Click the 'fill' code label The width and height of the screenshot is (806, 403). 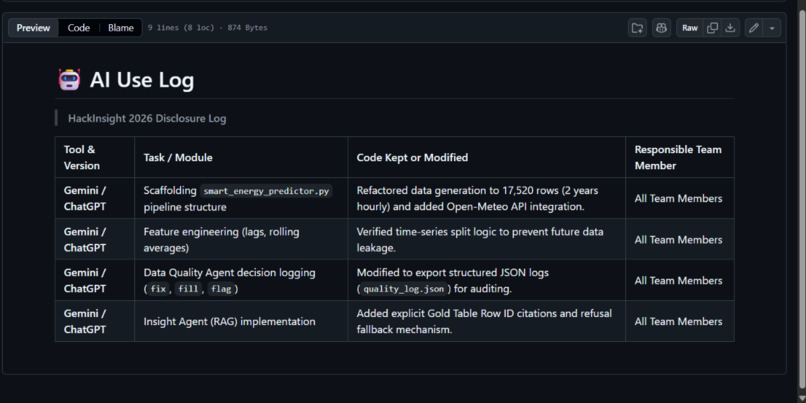pyautogui.click(x=188, y=289)
